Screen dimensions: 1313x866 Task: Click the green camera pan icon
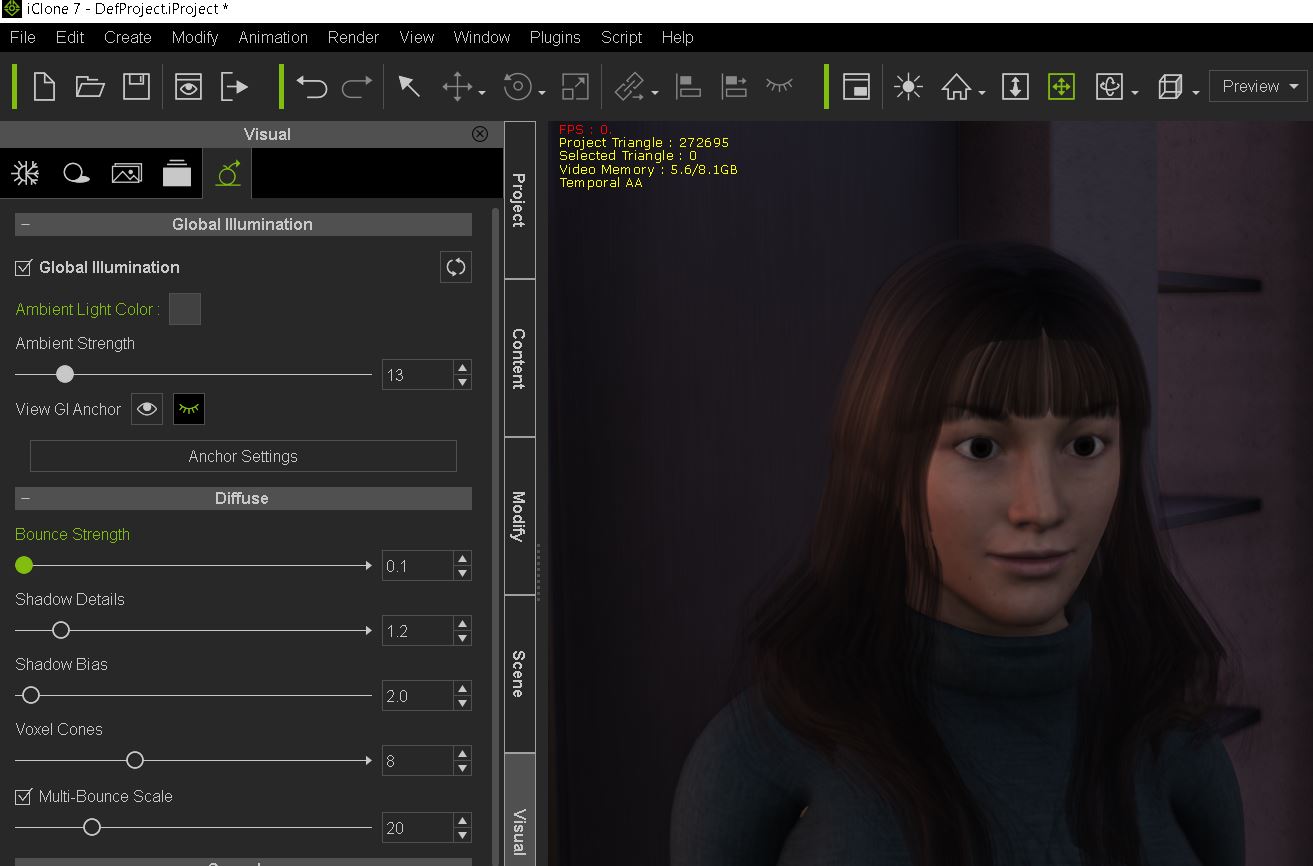point(1061,86)
